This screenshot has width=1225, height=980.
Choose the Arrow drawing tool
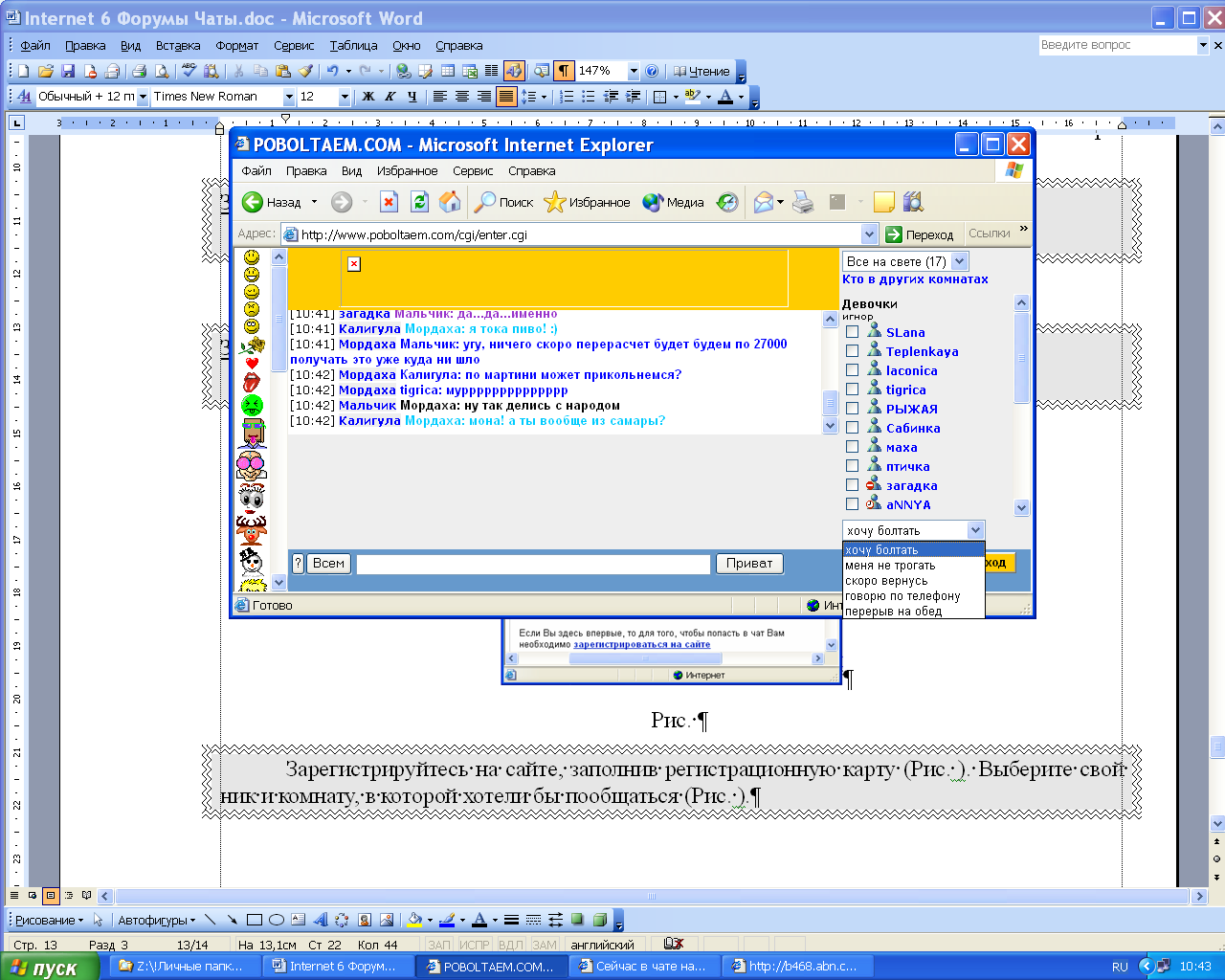pyautogui.click(x=232, y=920)
